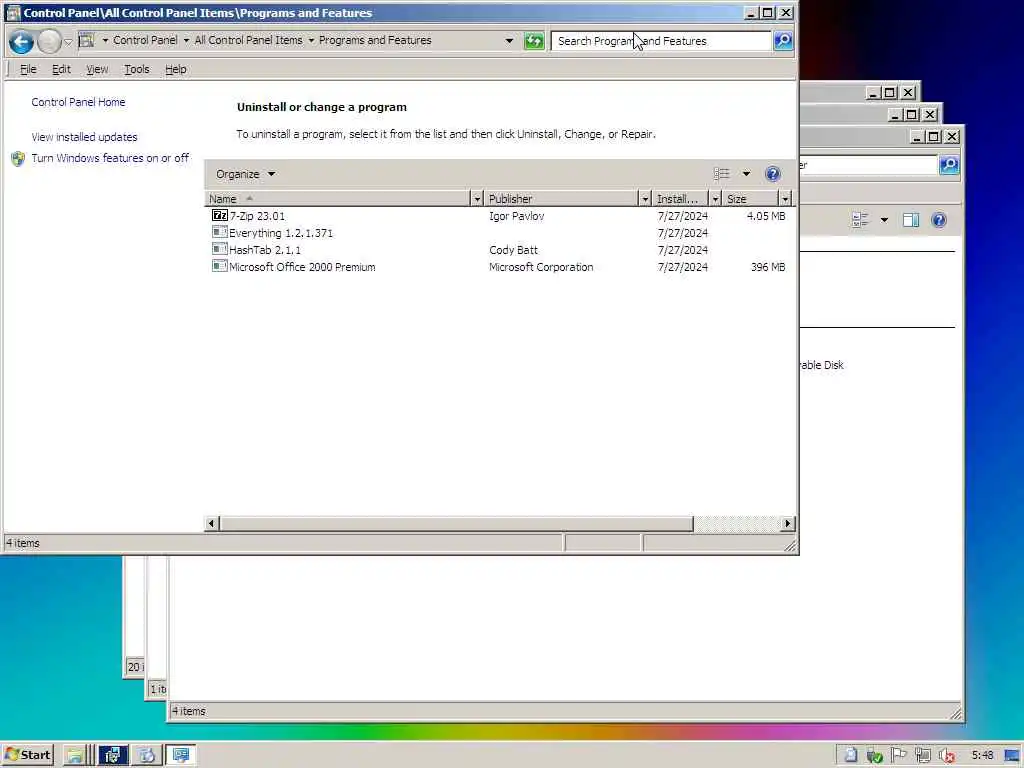1024x768 pixels.
Task: Select the Everything 1.2.1.371 entry
Action: coord(281,233)
